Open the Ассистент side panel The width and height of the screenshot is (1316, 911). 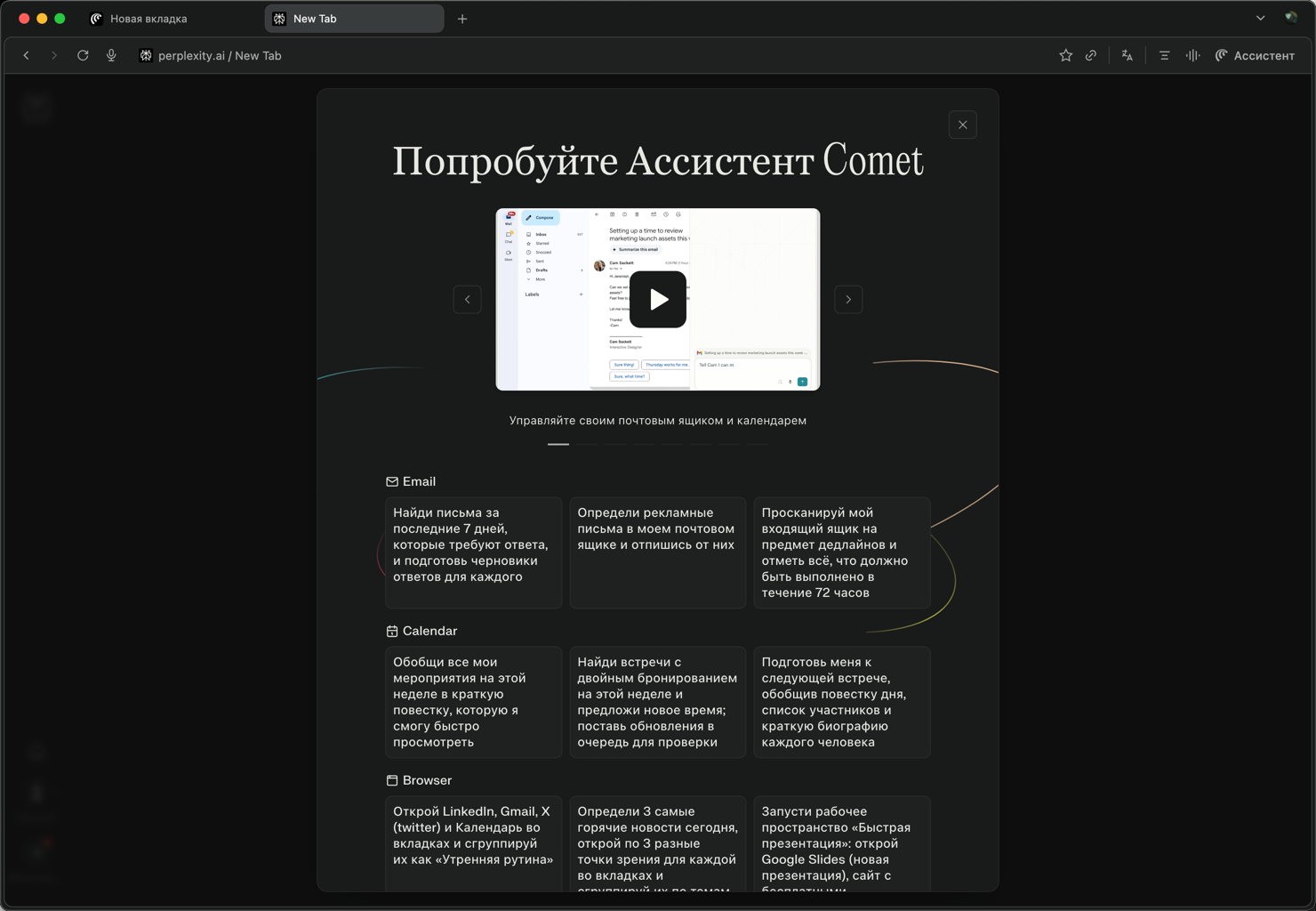click(x=1255, y=55)
